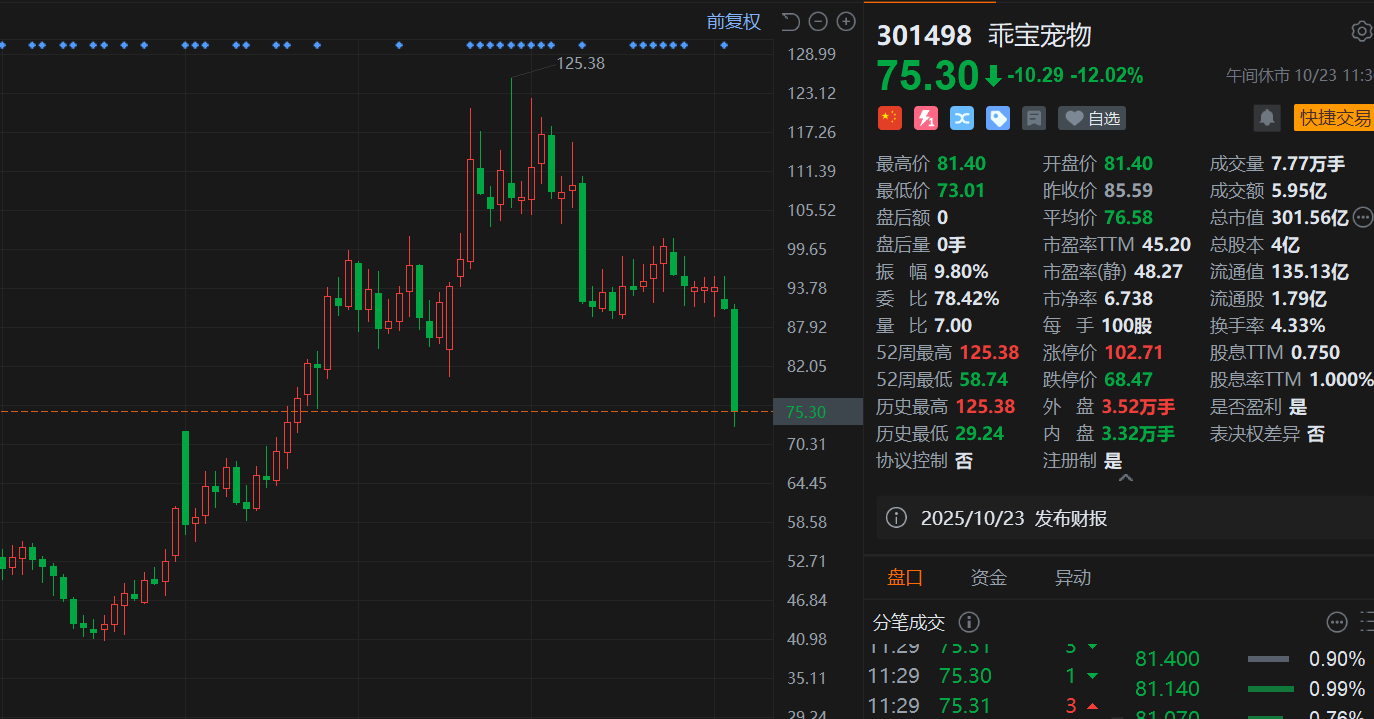The height and width of the screenshot is (719, 1374).
Task: Zoom in the candlestick chart
Action: (x=846, y=21)
